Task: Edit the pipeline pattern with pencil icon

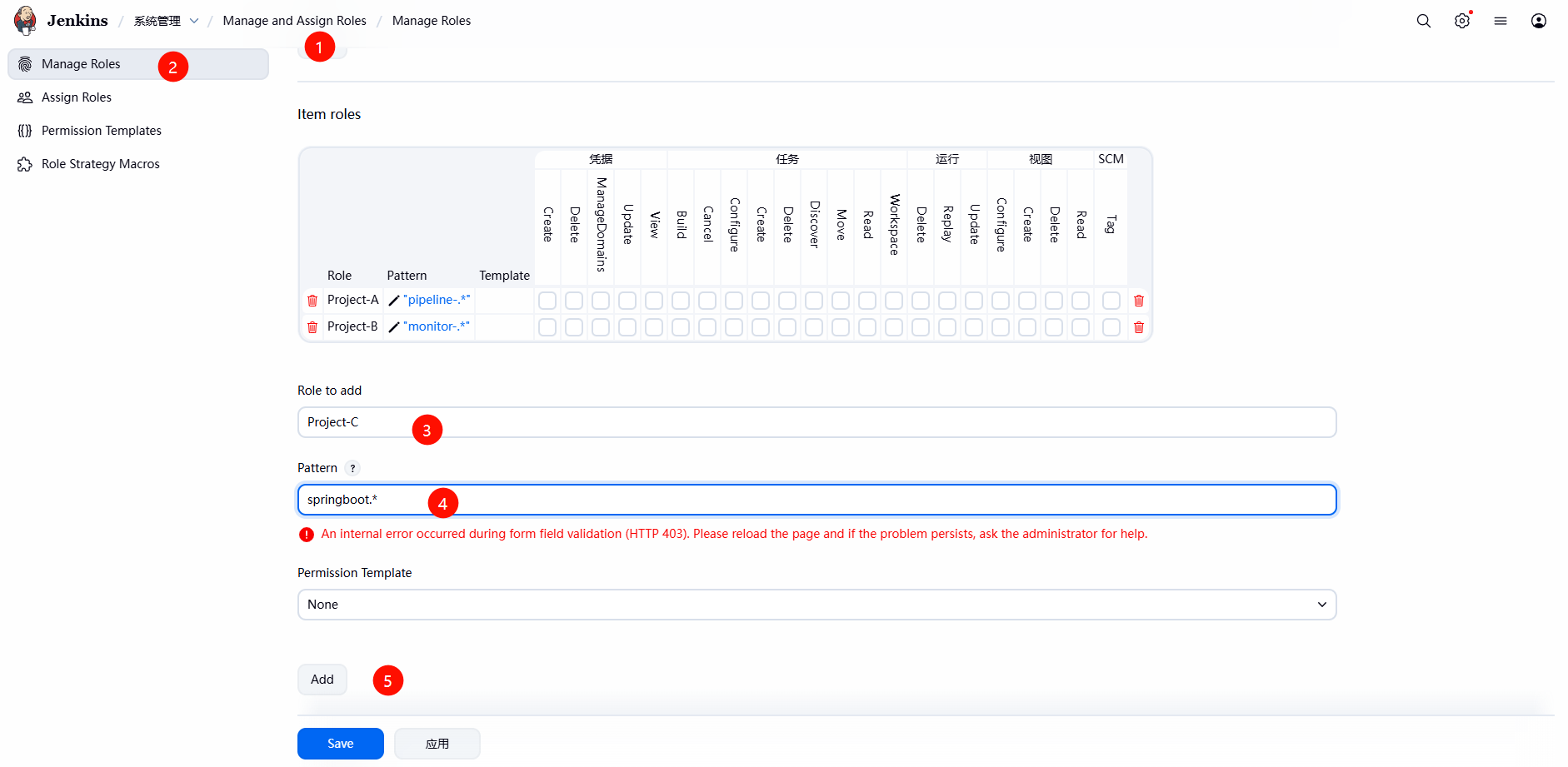Action: 394,301
